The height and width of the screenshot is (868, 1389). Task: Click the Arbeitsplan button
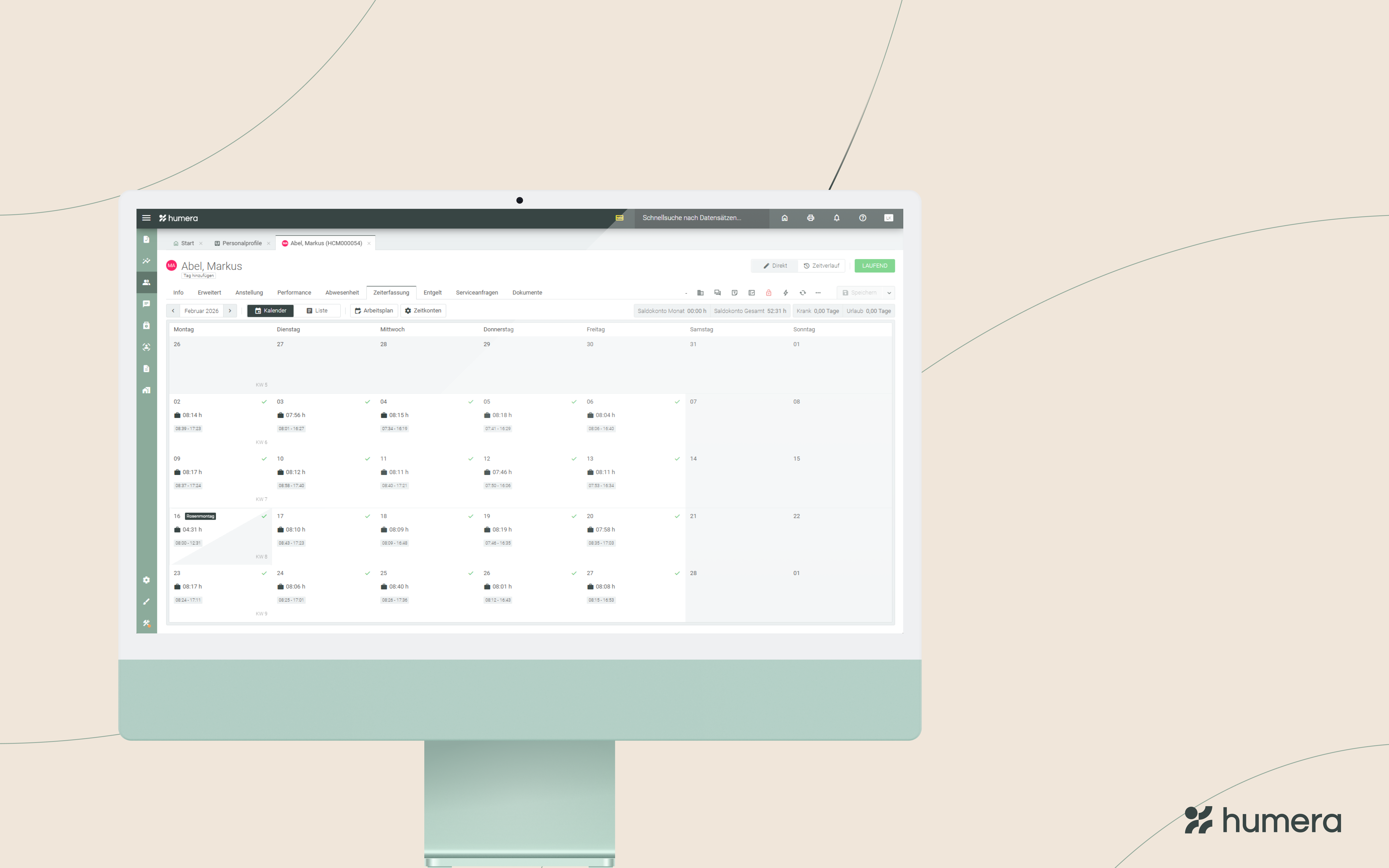[374, 311]
